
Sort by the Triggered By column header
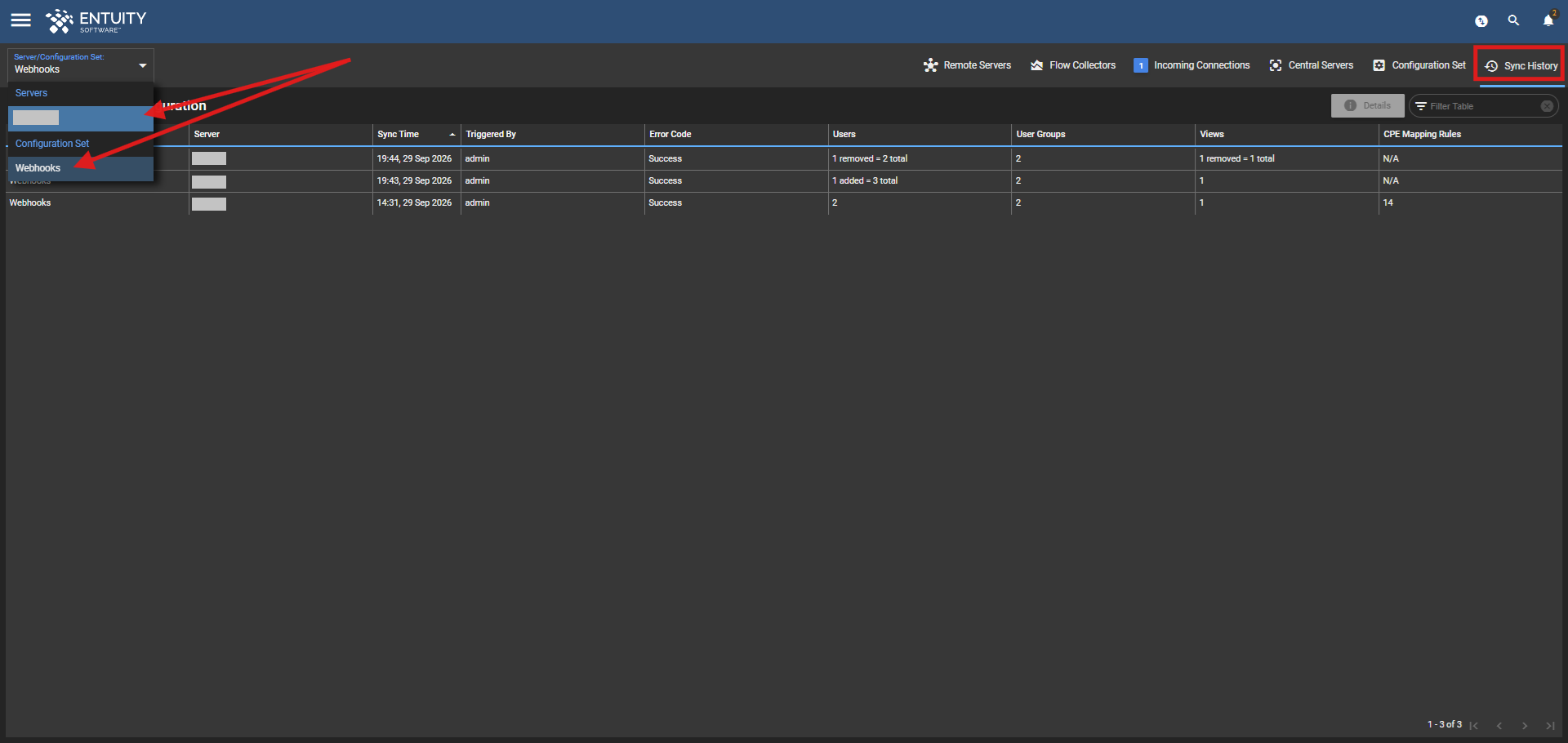point(553,134)
